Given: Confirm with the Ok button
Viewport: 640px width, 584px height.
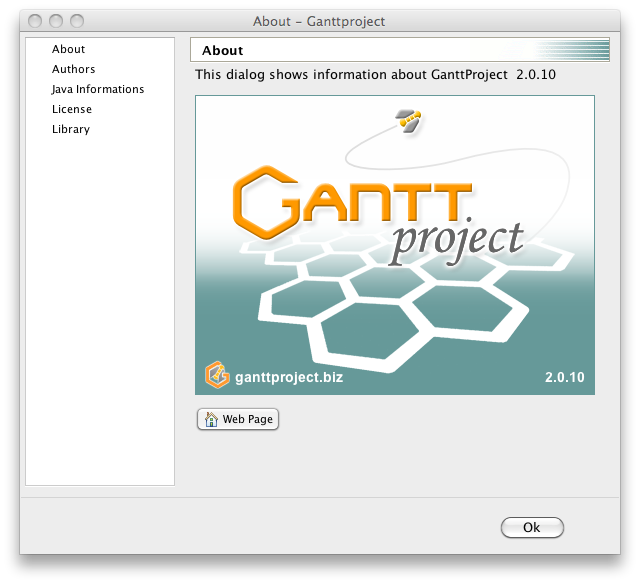Looking at the screenshot, I should coord(532,527).
